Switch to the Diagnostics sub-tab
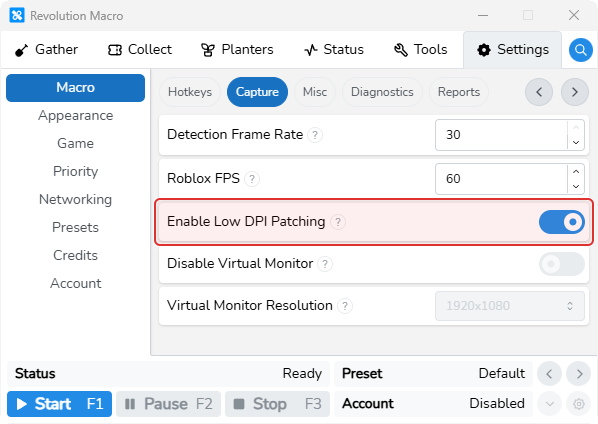This screenshot has height=424, width=598. tap(382, 92)
